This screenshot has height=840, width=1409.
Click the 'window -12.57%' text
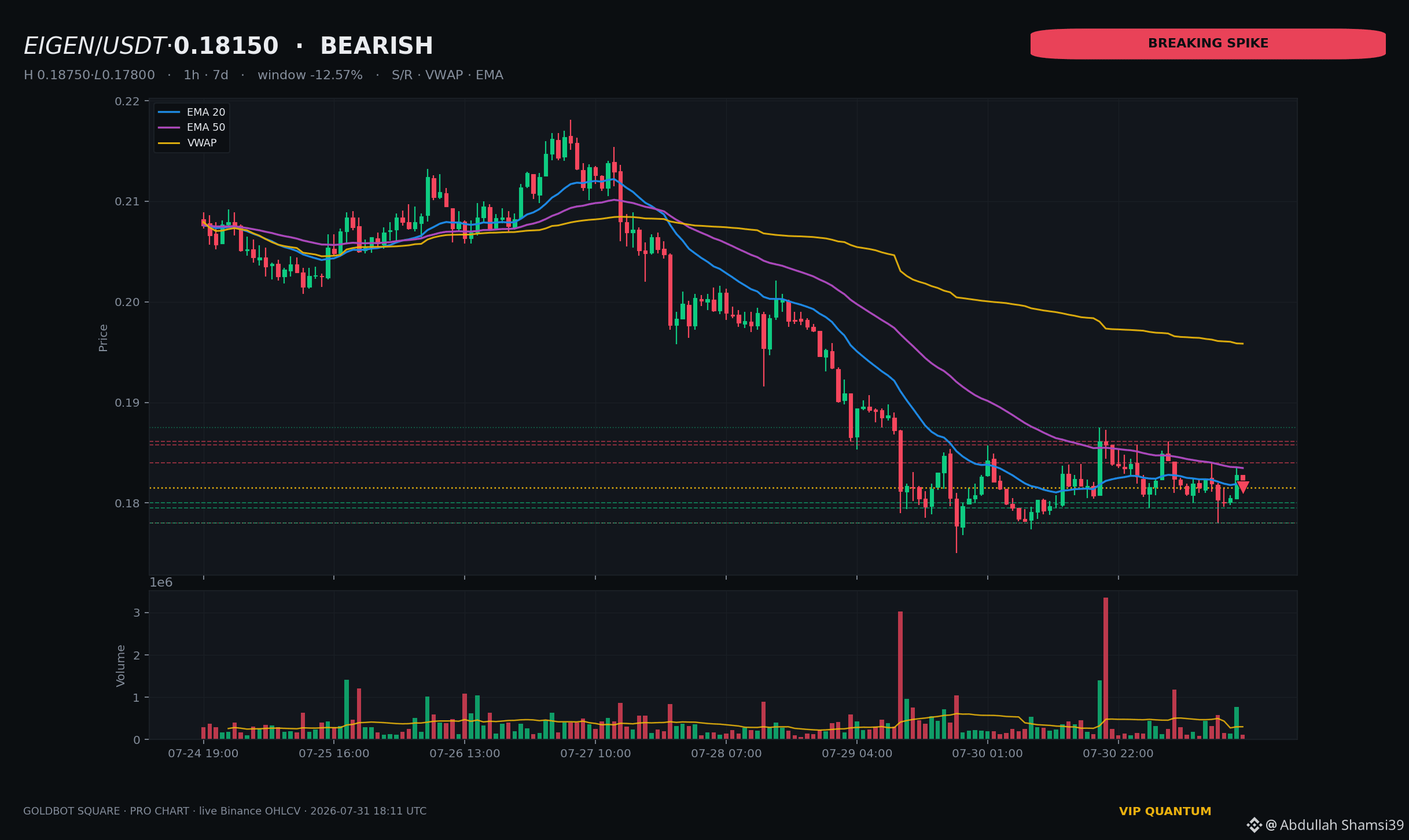pyautogui.click(x=310, y=75)
